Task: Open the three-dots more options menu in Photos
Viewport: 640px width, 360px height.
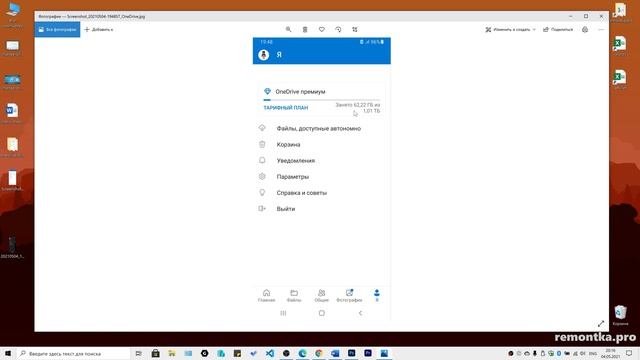Action: pyautogui.click(x=601, y=29)
